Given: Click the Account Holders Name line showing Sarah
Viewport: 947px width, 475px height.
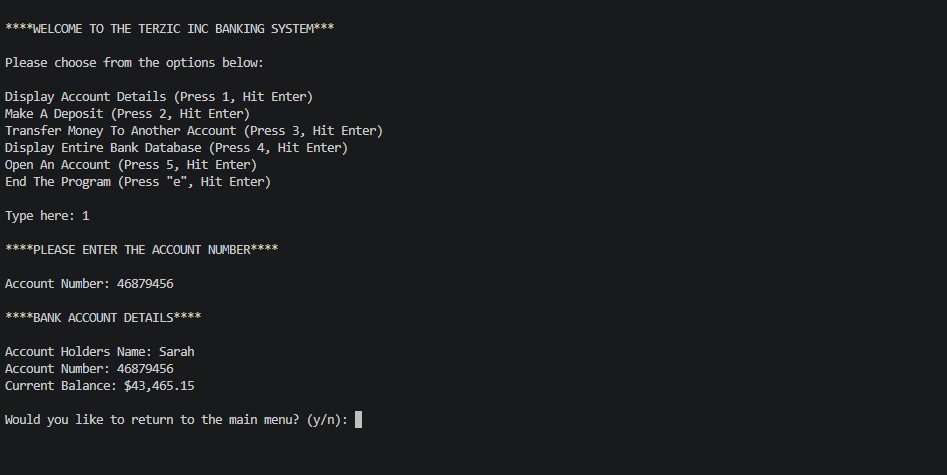Looking at the screenshot, I should (x=99, y=352).
